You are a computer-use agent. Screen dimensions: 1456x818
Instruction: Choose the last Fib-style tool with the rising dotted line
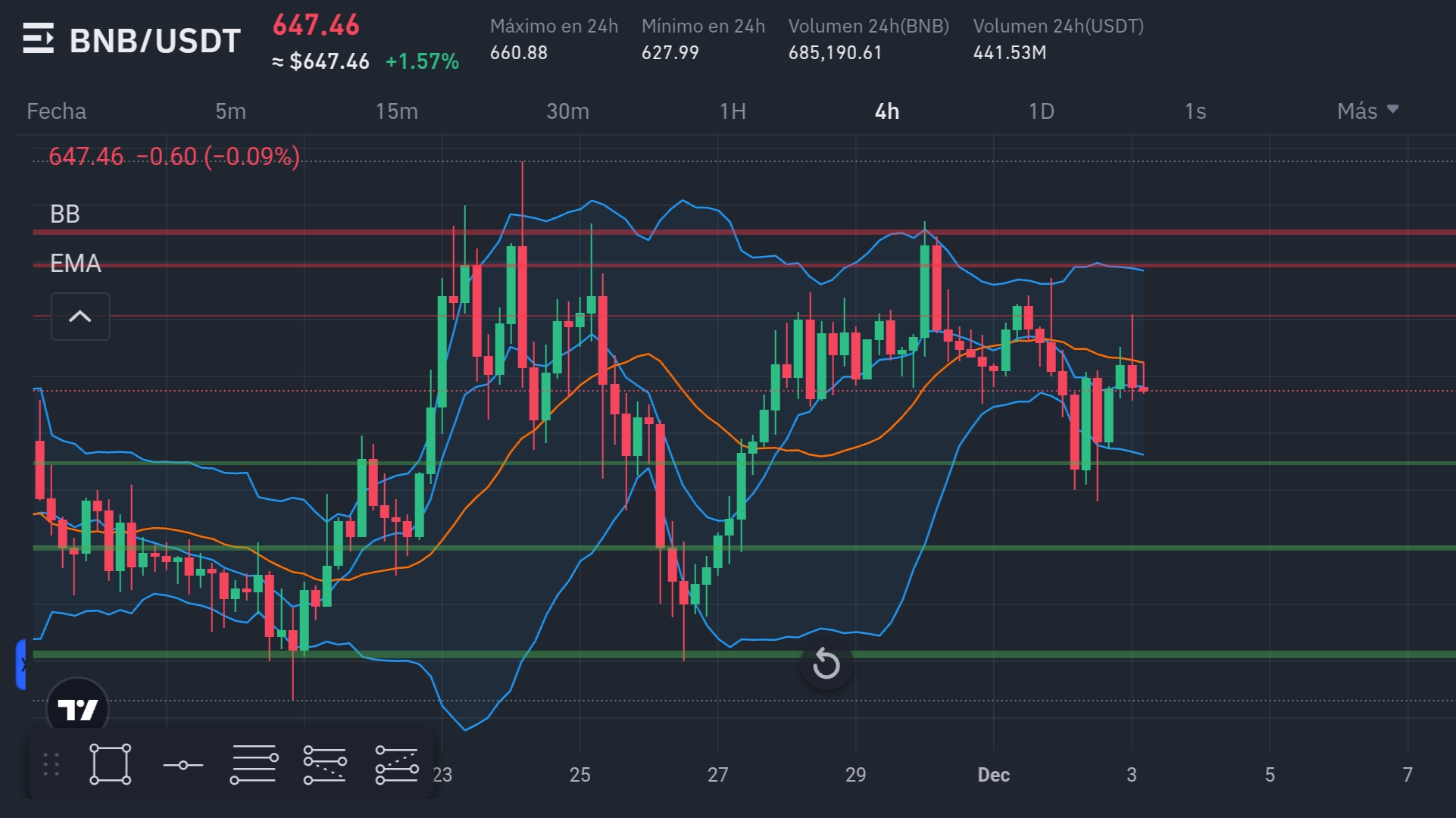pyautogui.click(x=396, y=764)
